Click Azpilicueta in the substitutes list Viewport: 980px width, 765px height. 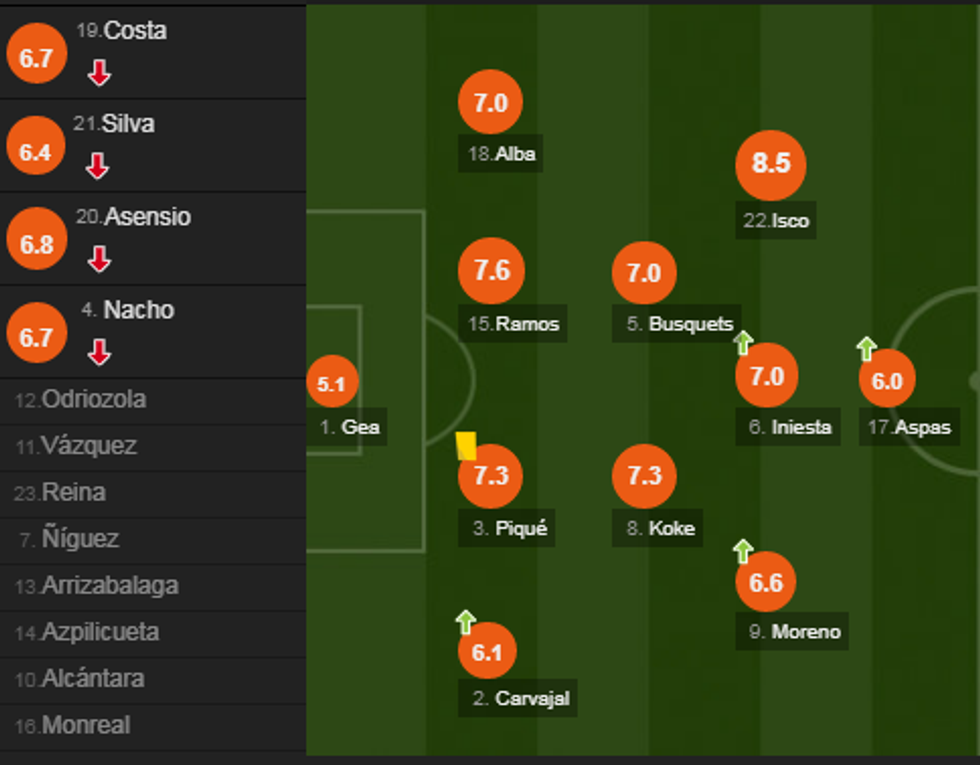100,632
